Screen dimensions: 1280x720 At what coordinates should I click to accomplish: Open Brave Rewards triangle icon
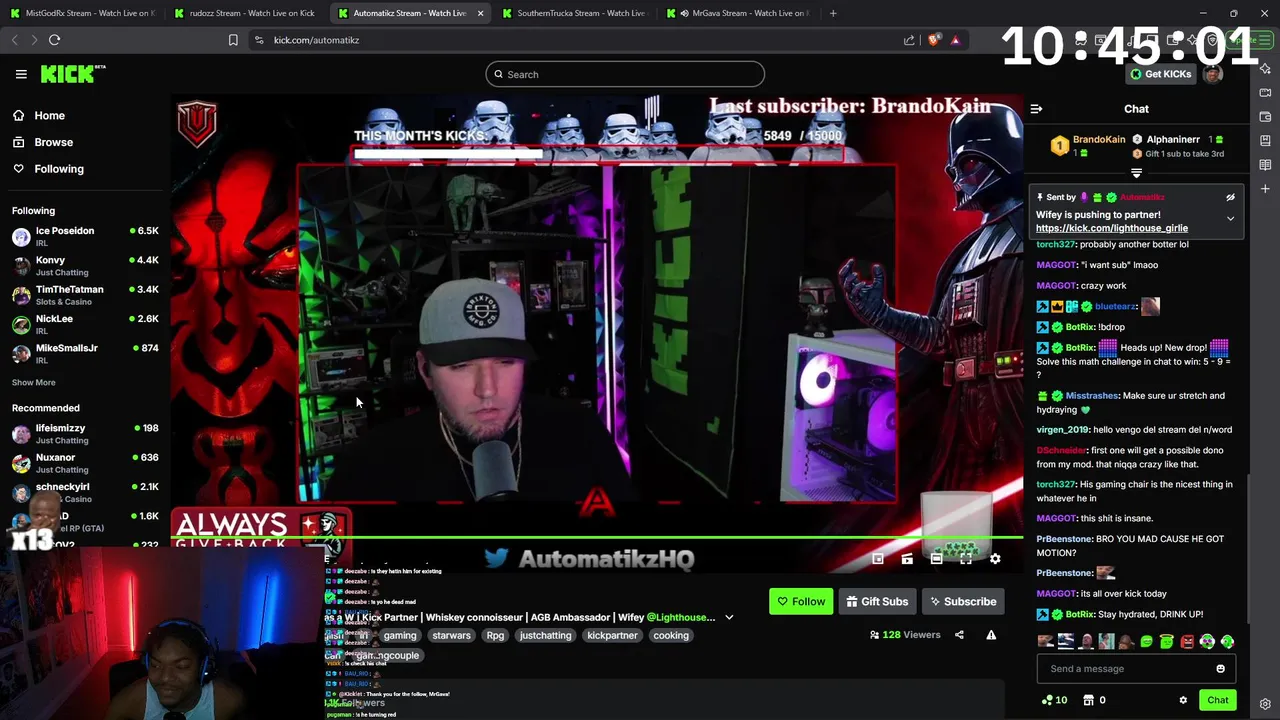pos(955,40)
